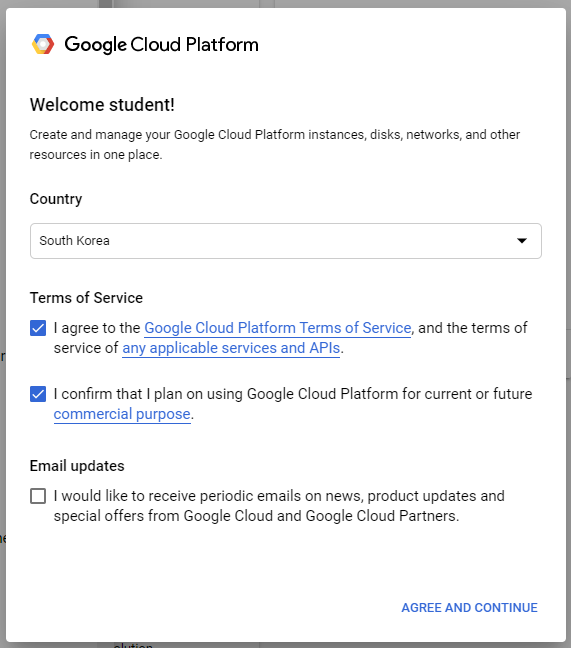Click the AGREE AND CONTINUE button

pyautogui.click(x=469, y=608)
